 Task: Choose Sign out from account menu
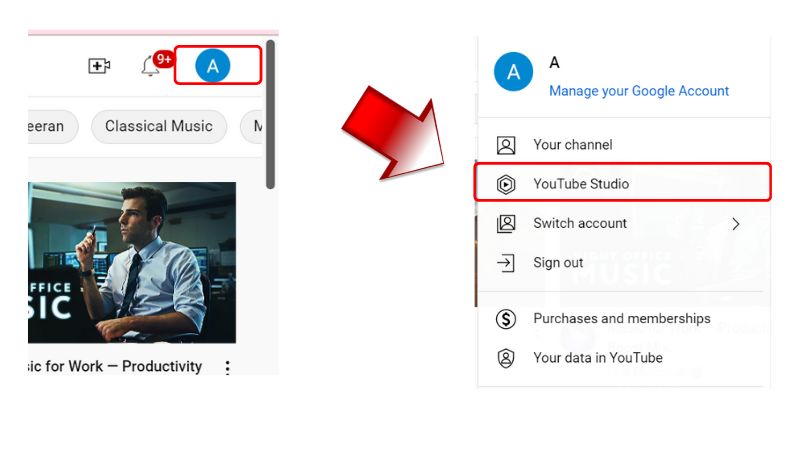click(x=622, y=263)
